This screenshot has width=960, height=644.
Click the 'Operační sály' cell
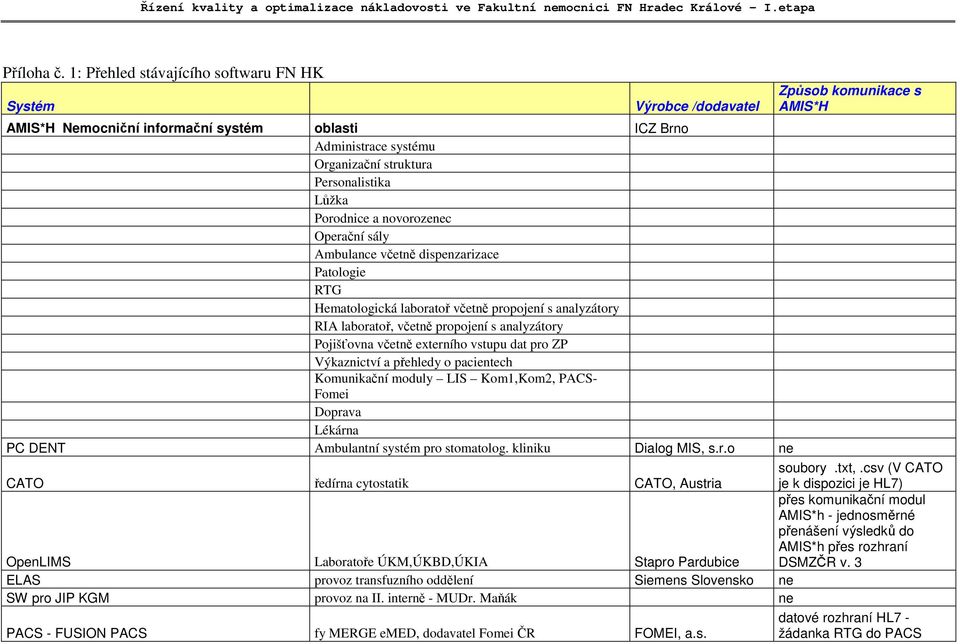coord(470,236)
